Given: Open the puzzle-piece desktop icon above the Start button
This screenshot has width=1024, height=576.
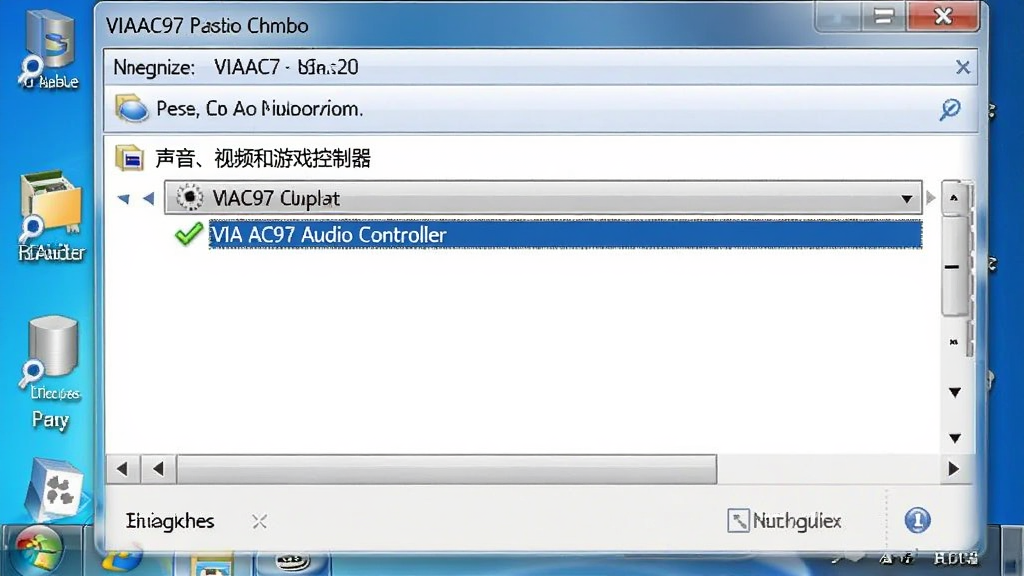Looking at the screenshot, I should pyautogui.click(x=54, y=490).
